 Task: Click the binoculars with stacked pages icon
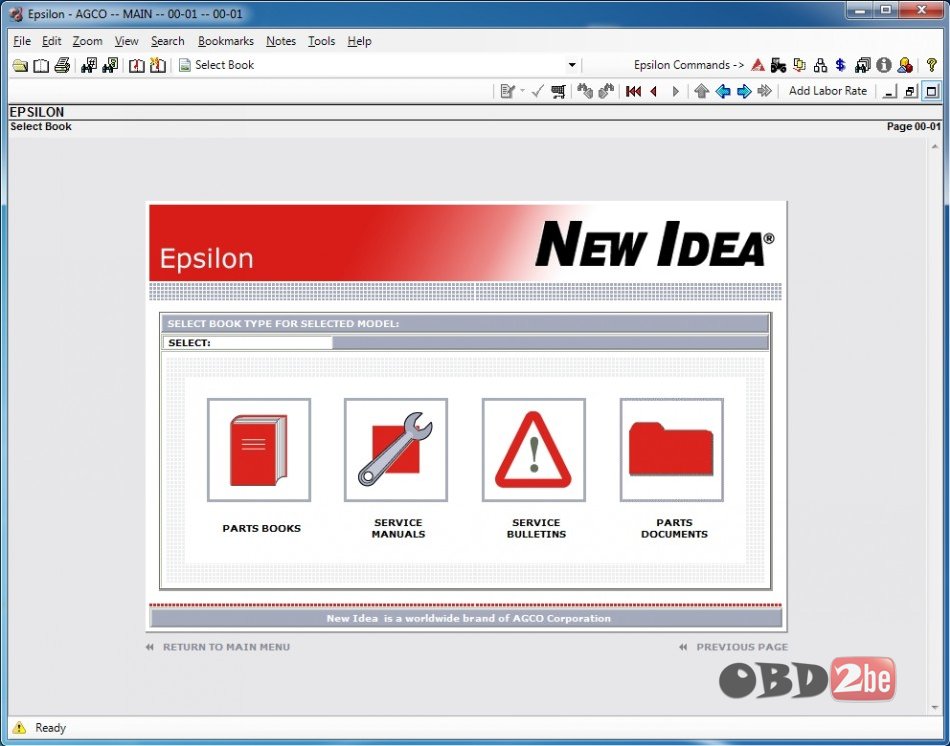click(x=862, y=65)
